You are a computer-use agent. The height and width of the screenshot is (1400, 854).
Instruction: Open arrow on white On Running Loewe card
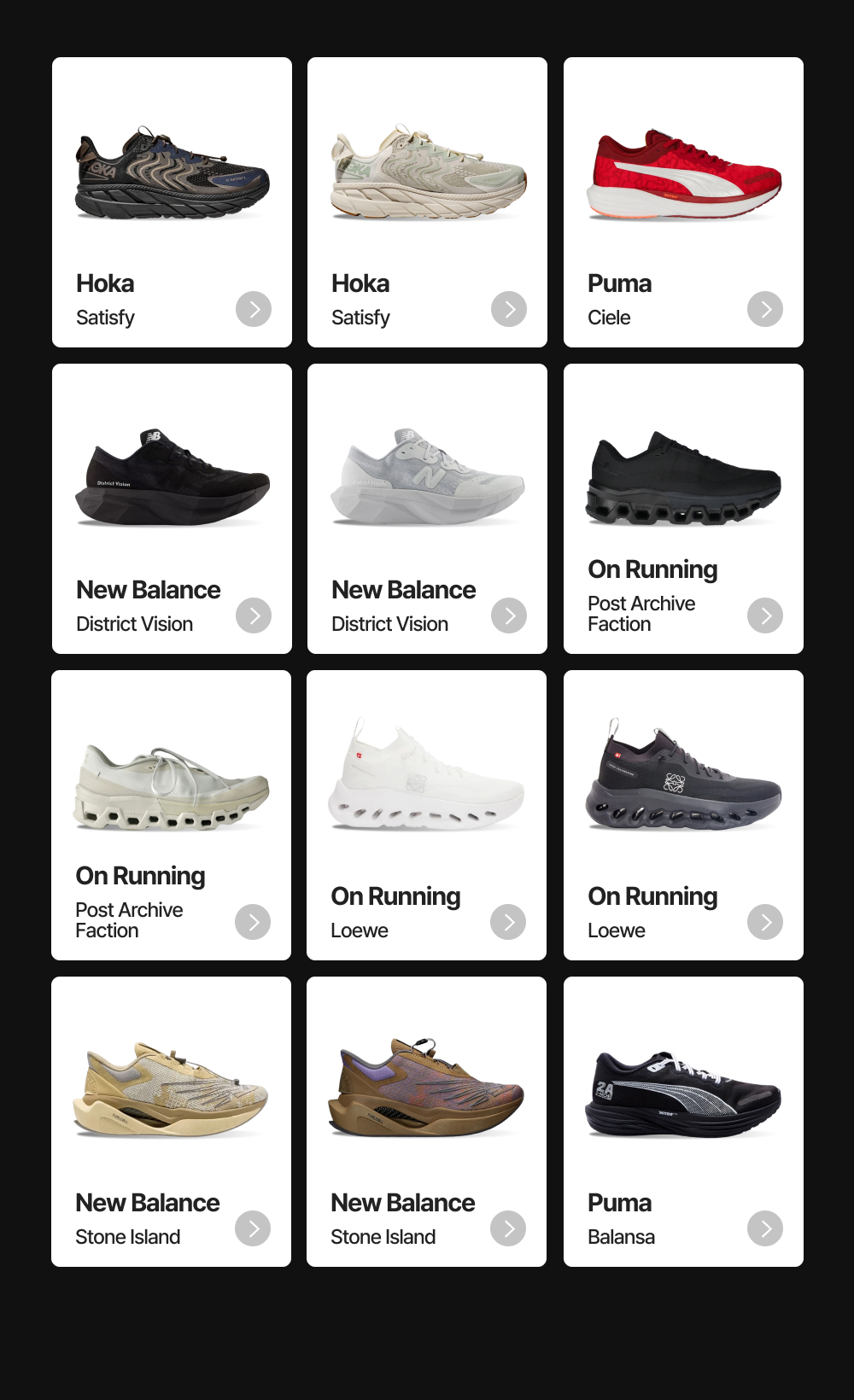point(508,922)
